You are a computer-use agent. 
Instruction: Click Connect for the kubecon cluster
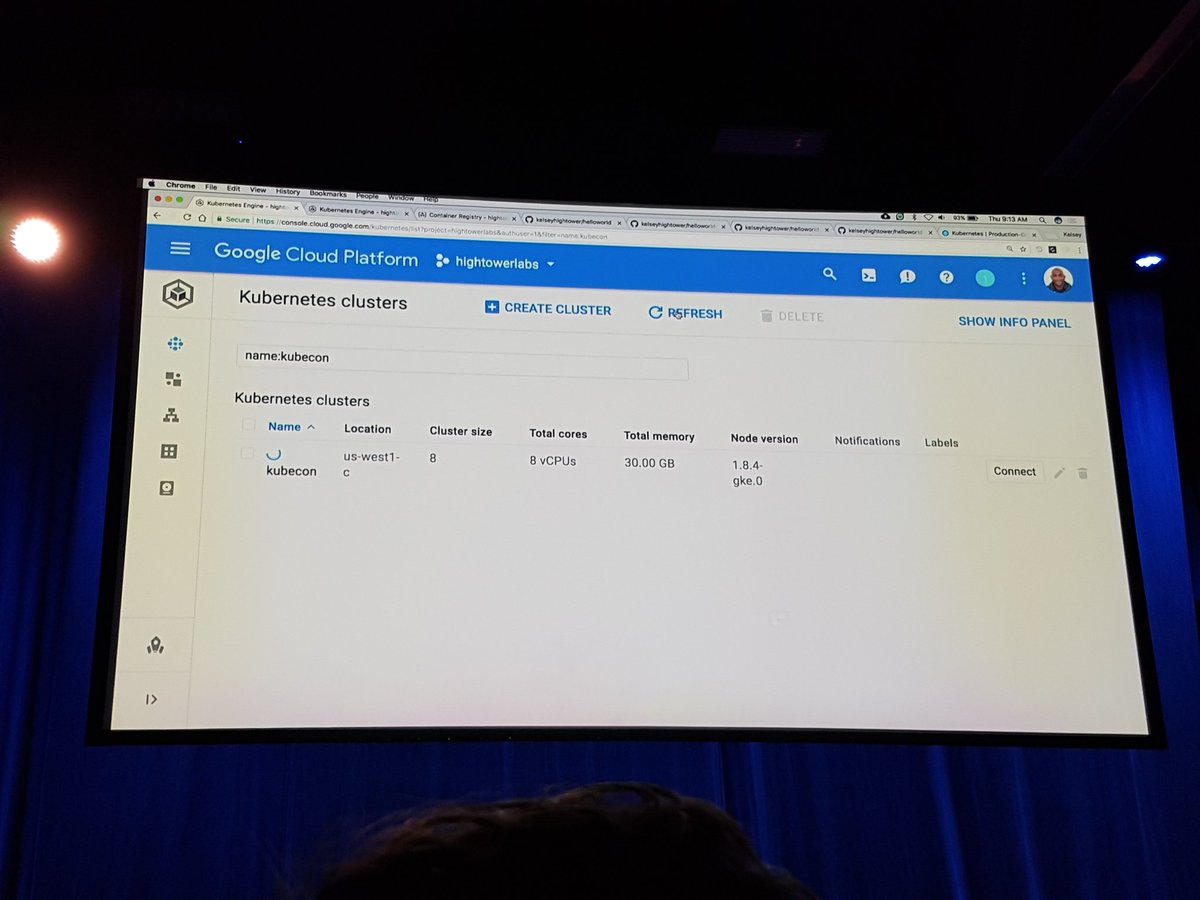[x=1015, y=471]
